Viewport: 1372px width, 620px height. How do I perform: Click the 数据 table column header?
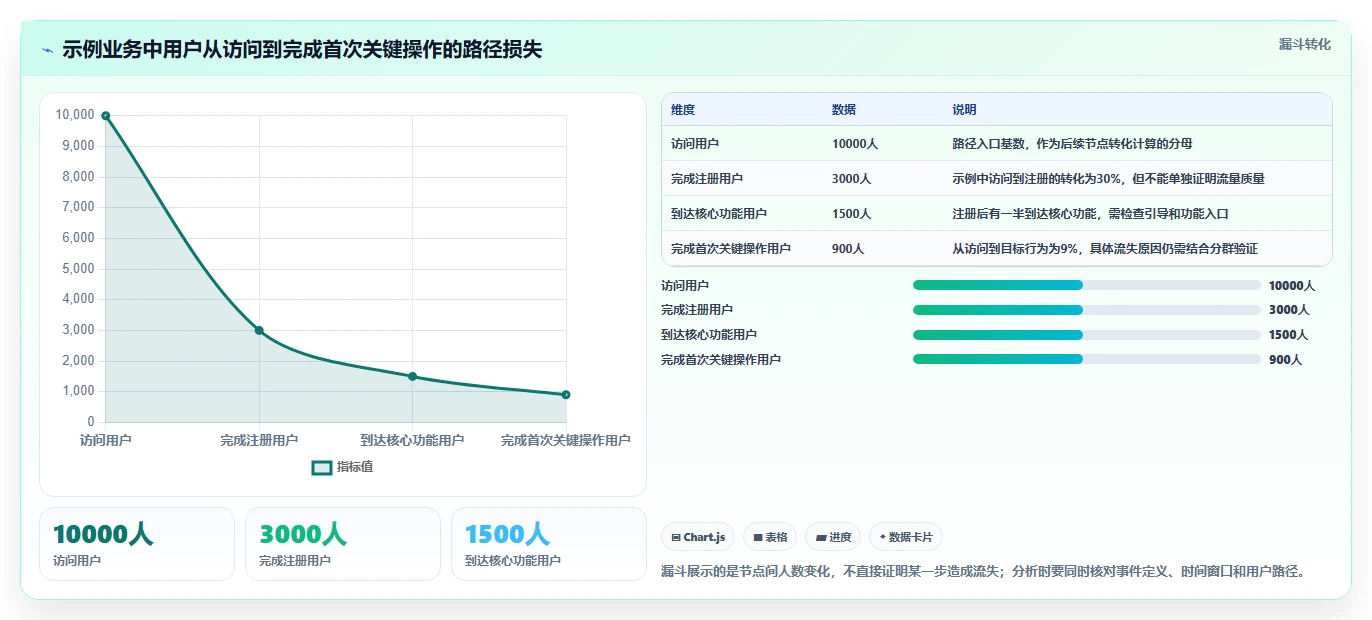(844, 110)
